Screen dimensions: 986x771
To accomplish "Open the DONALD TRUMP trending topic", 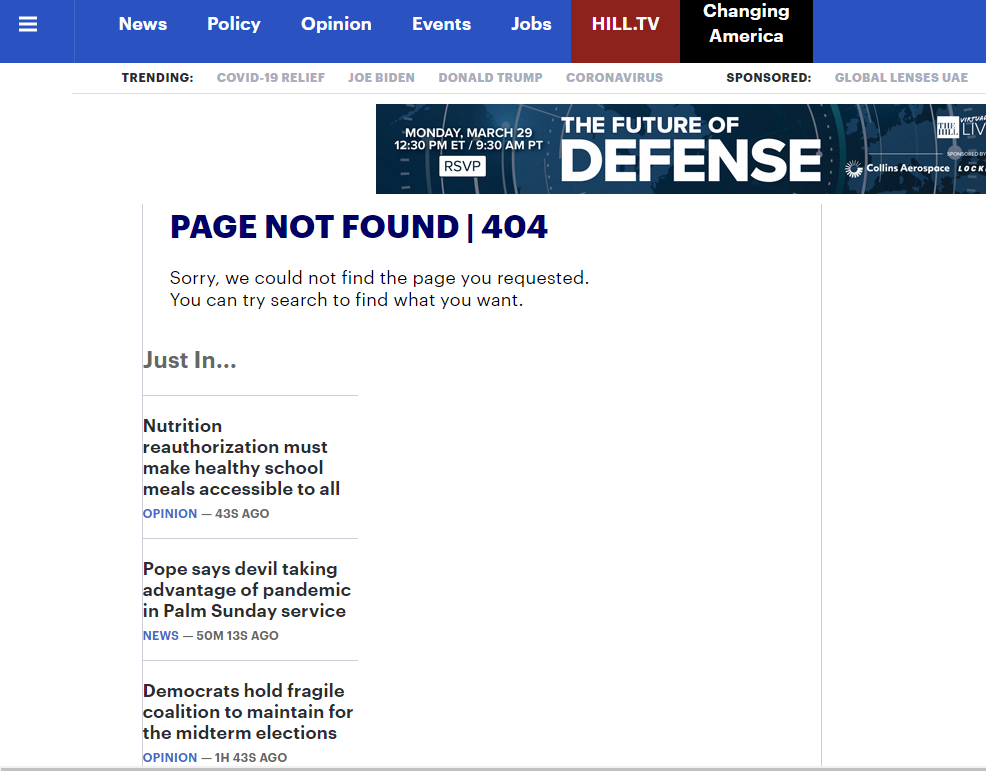I will tap(490, 77).
